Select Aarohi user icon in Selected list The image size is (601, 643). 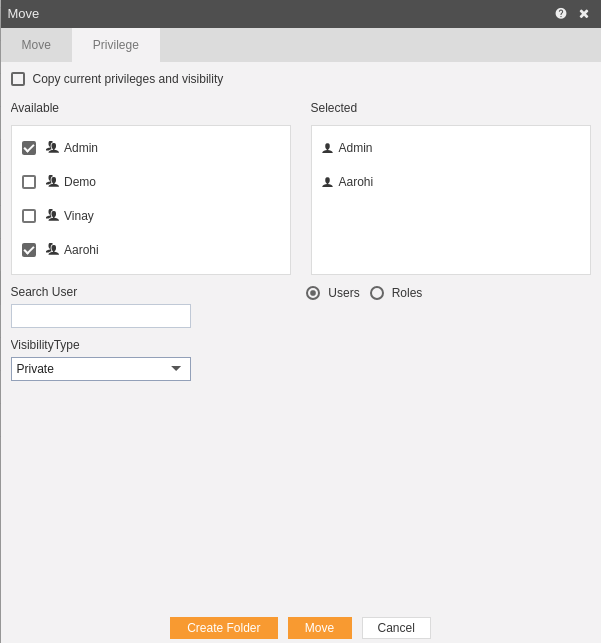tap(327, 182)
